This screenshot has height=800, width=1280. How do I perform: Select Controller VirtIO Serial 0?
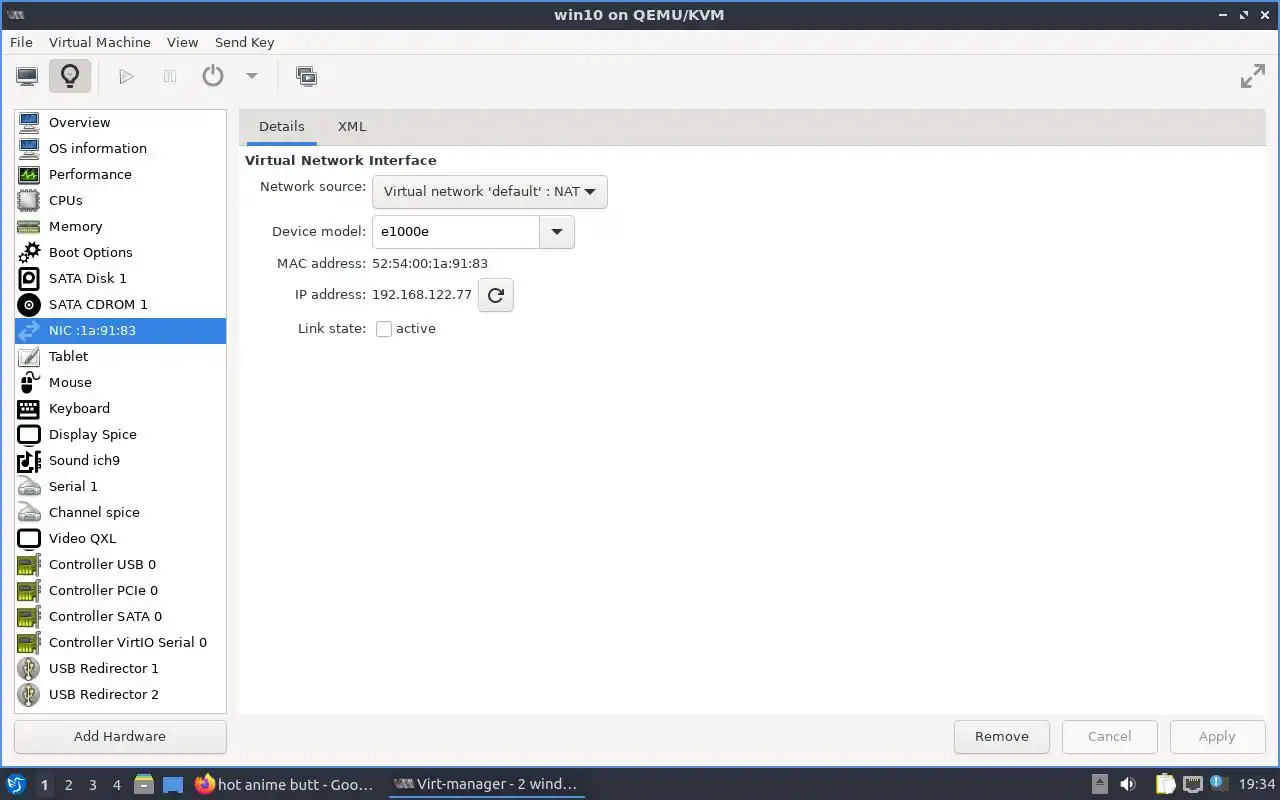coord(120,642)
